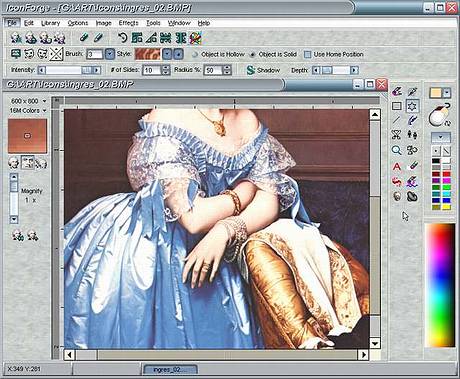The width and height of the screenshot is (460, 379).
Task: Select the red squiggle tool
Action: click(396, 182)
